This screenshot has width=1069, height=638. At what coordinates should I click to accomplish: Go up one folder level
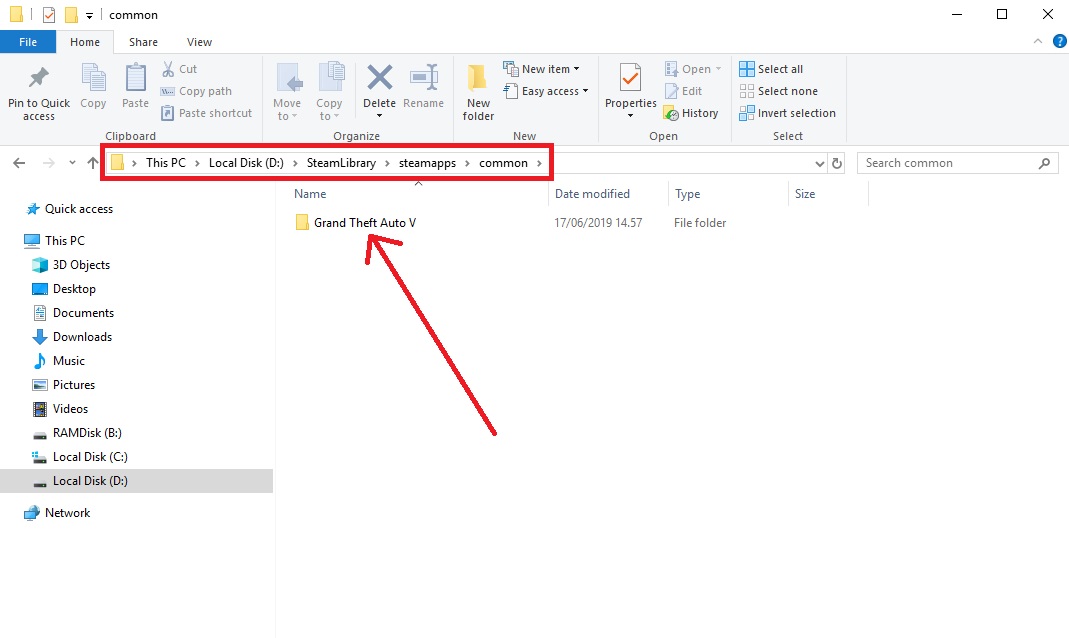93,163
